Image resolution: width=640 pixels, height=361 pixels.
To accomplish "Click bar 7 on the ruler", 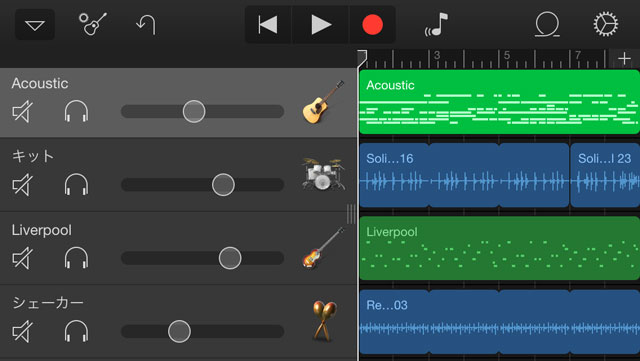I will coord(577,56).
